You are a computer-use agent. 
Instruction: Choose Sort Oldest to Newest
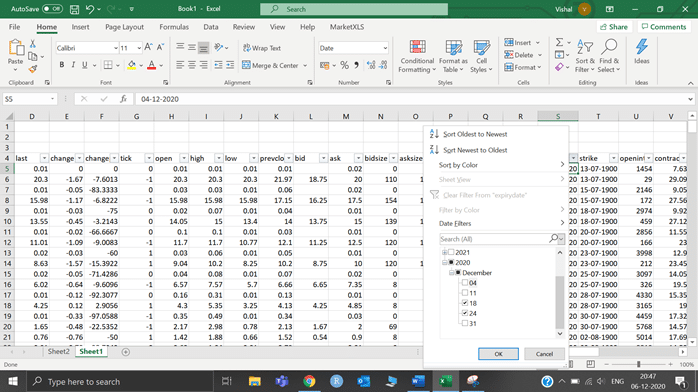coord(475,134)
